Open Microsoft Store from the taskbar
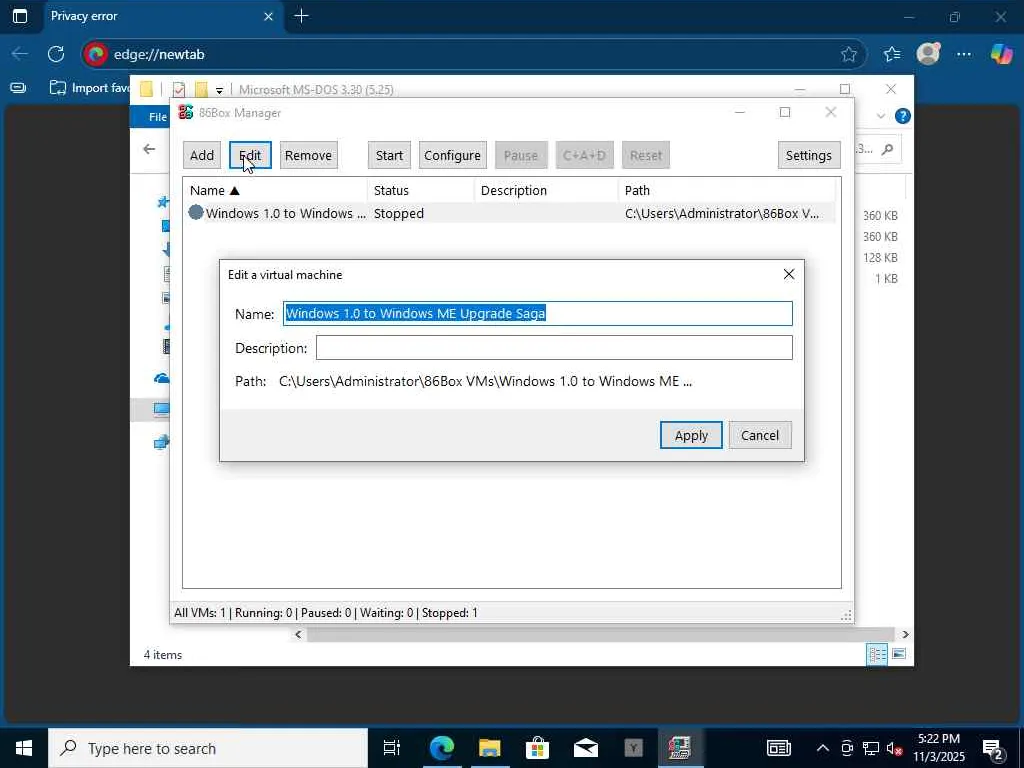 tap(537, 748)
